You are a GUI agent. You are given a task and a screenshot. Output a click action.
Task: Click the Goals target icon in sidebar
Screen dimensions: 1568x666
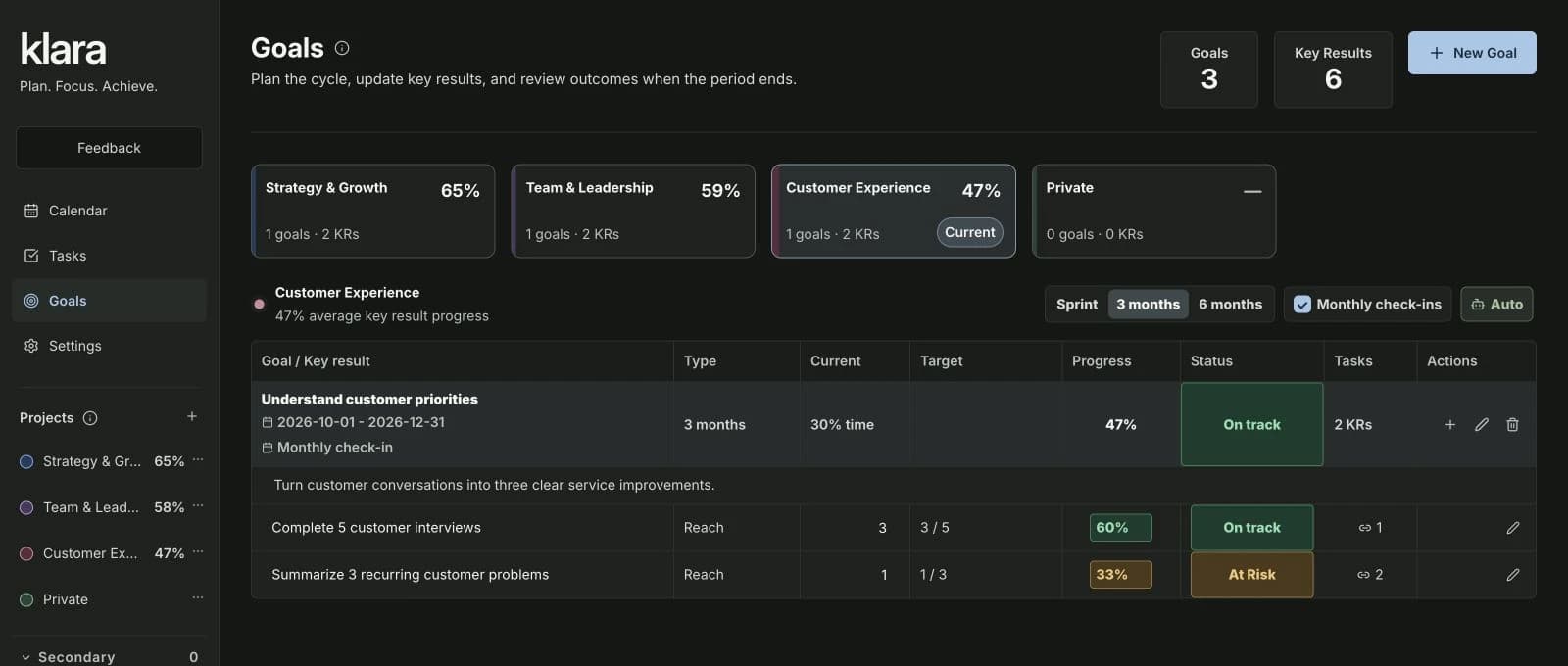31,301
